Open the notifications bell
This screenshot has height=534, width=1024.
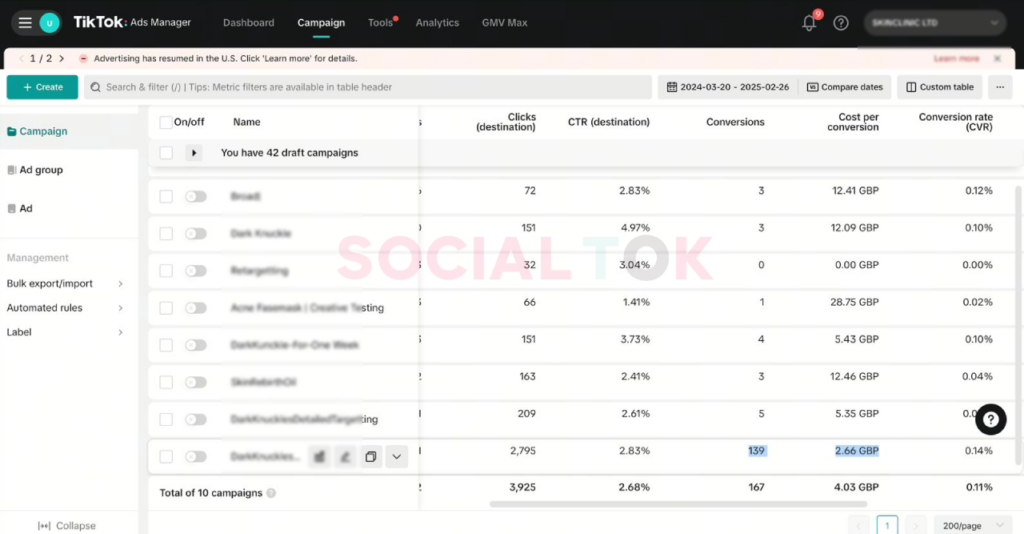point(809,23)
